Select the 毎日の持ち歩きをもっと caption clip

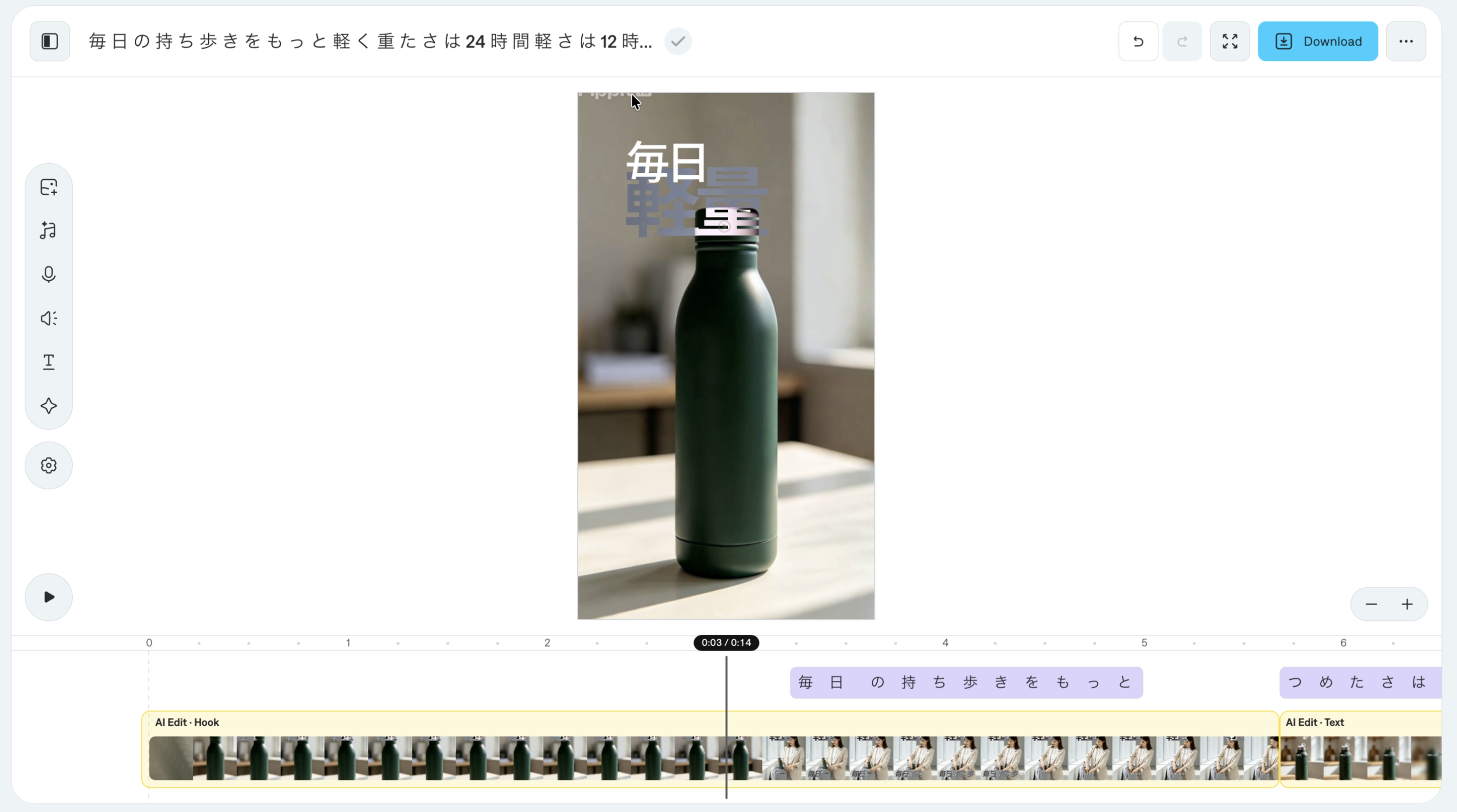click(x=966, y=683)
